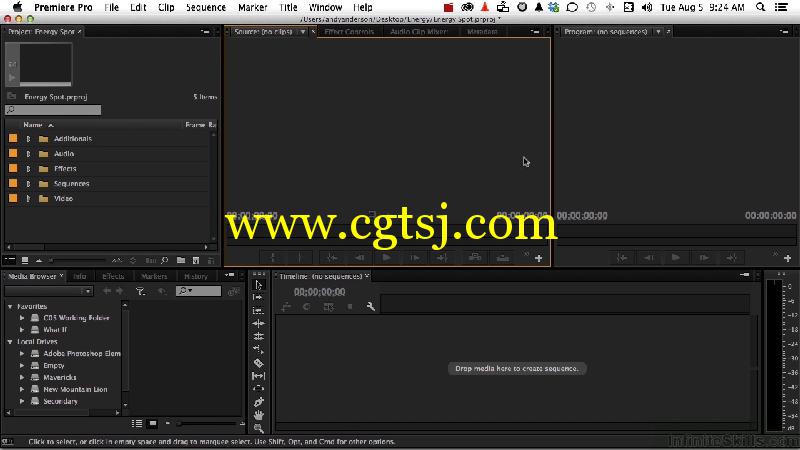Switch Project panel to Icon View

(x=24, y=260)
